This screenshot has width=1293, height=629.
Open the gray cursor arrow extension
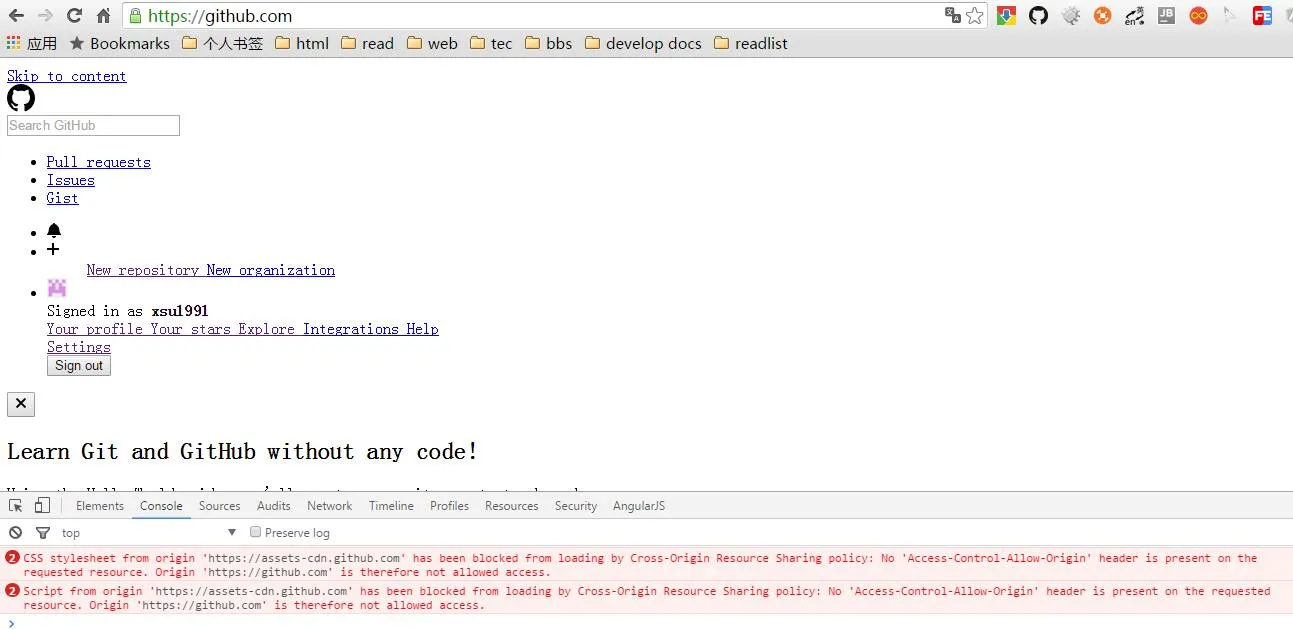tap(1230, 16)
